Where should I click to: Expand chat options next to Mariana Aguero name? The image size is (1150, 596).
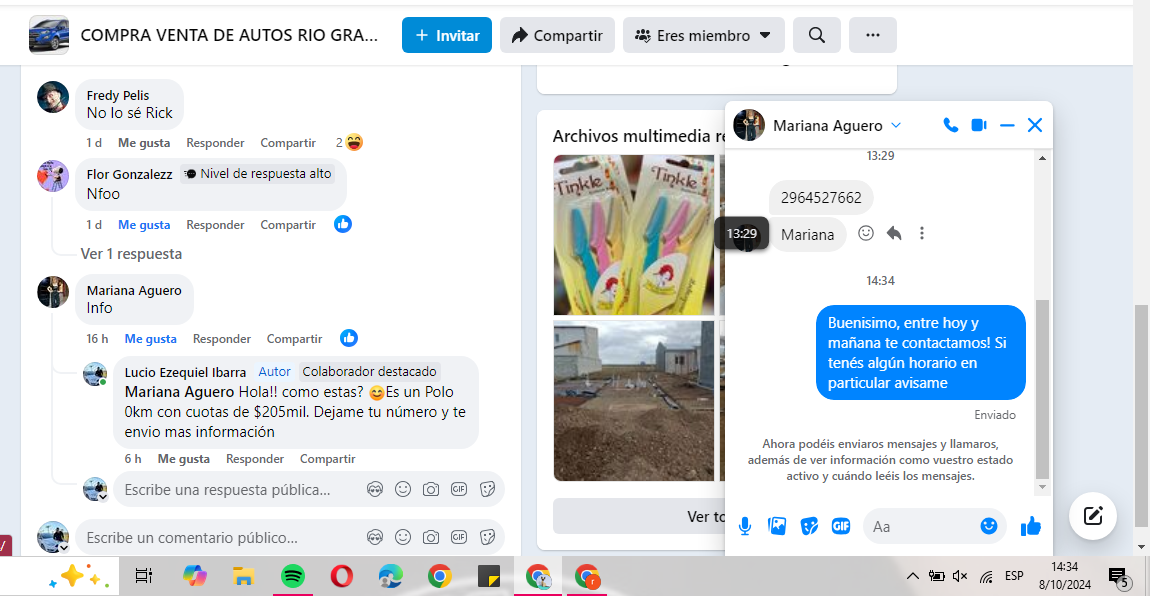[x=896, y=125]
